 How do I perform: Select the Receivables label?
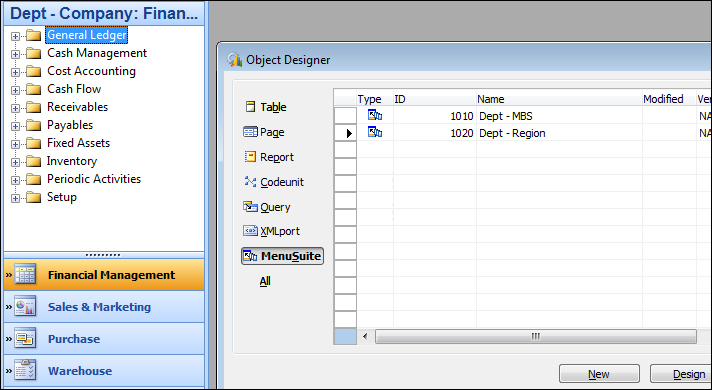pyautogui.click(x=78, y=107)
